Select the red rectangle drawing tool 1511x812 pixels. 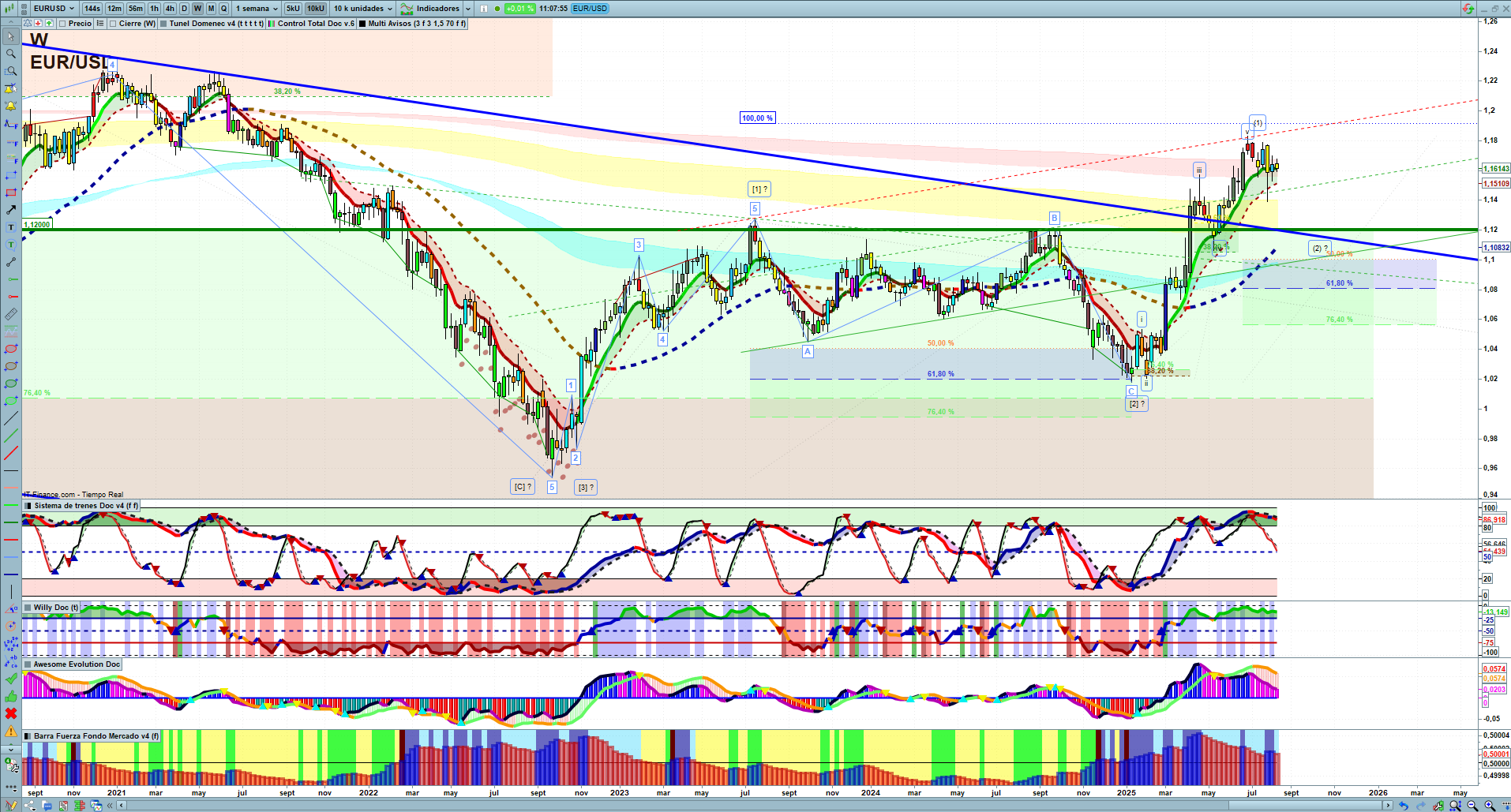pos(10,193)
